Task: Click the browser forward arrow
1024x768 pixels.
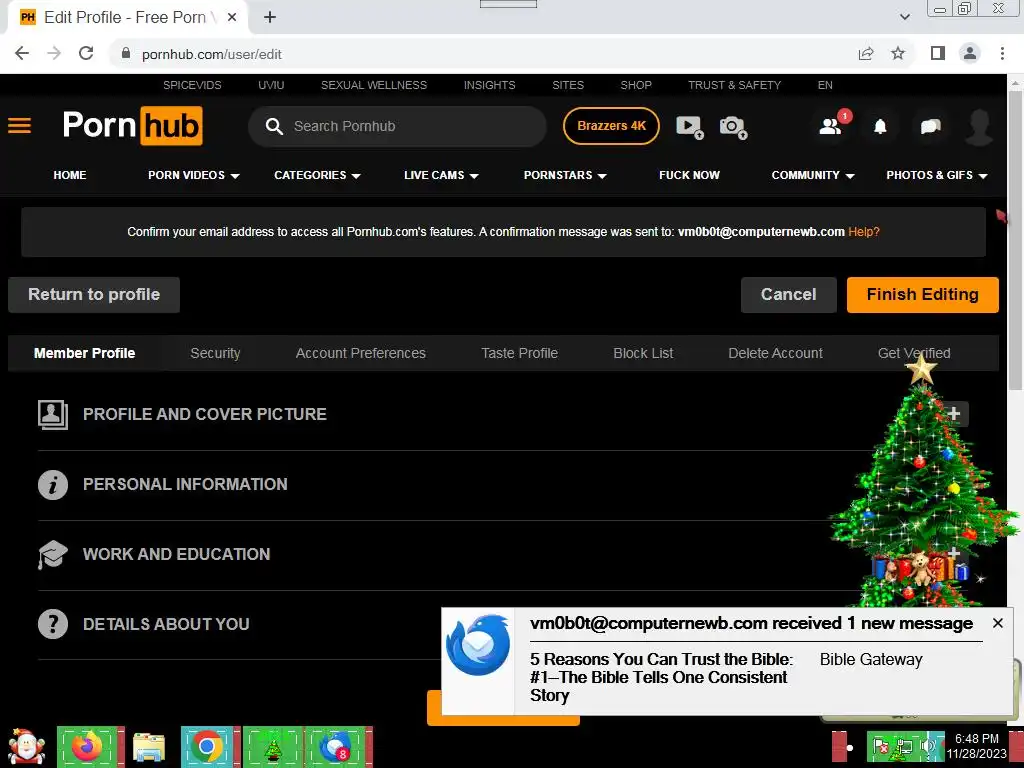Action: coord(54,54)
